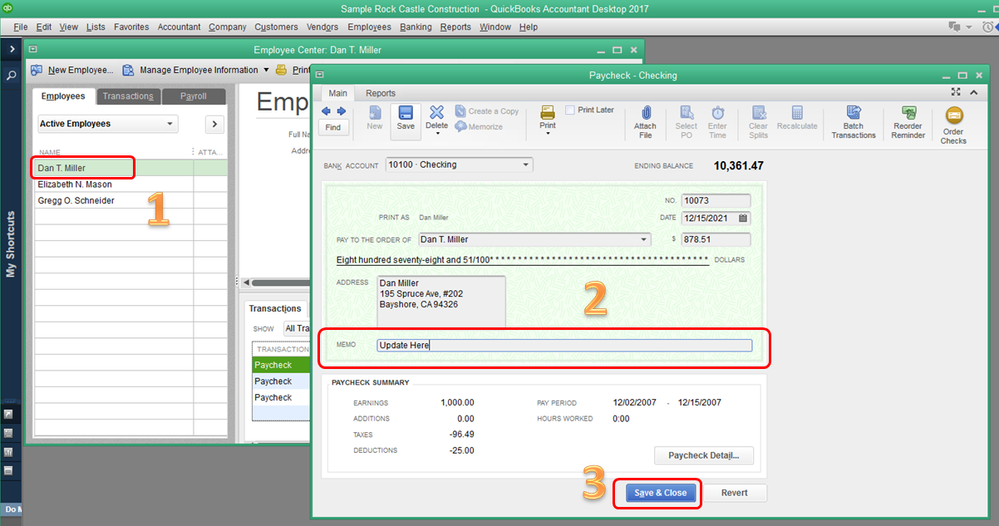Click Create a Copy icon
This screenshot has width=999, height=526.
tap(461, 111)
